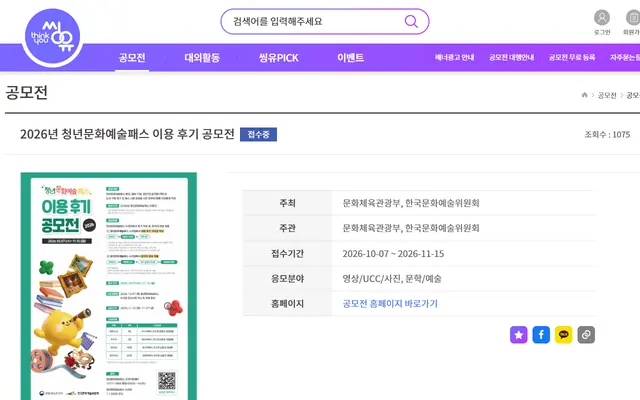This screenshot has height=400, width=640.
Task: Share via the Facebook icon
Action: 541,335
